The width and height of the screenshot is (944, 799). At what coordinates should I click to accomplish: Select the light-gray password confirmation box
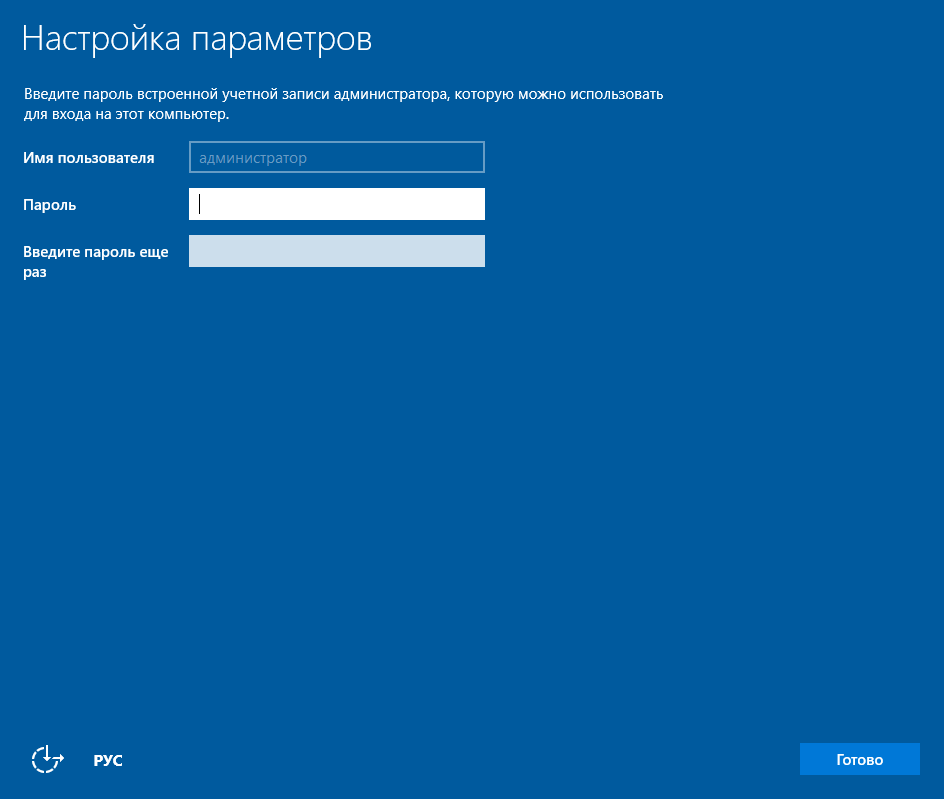click(x=337, y=251)
